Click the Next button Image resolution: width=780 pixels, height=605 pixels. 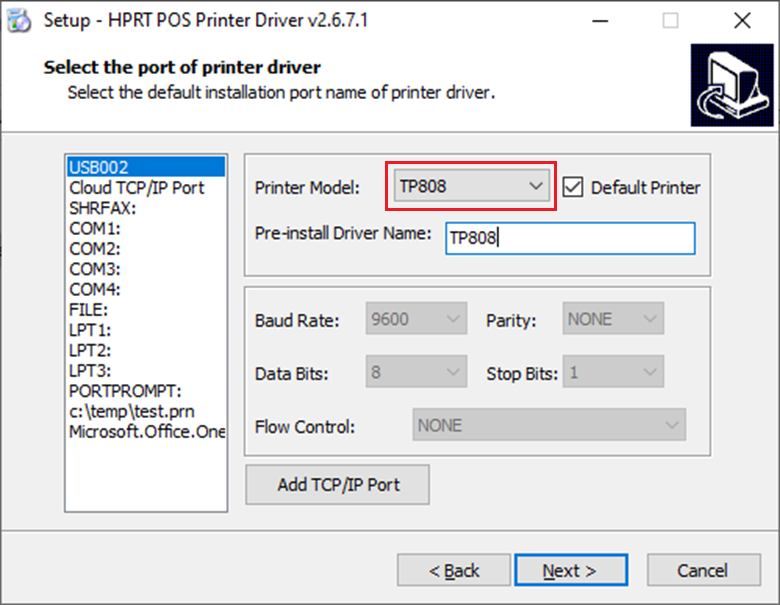coord(570,570)
